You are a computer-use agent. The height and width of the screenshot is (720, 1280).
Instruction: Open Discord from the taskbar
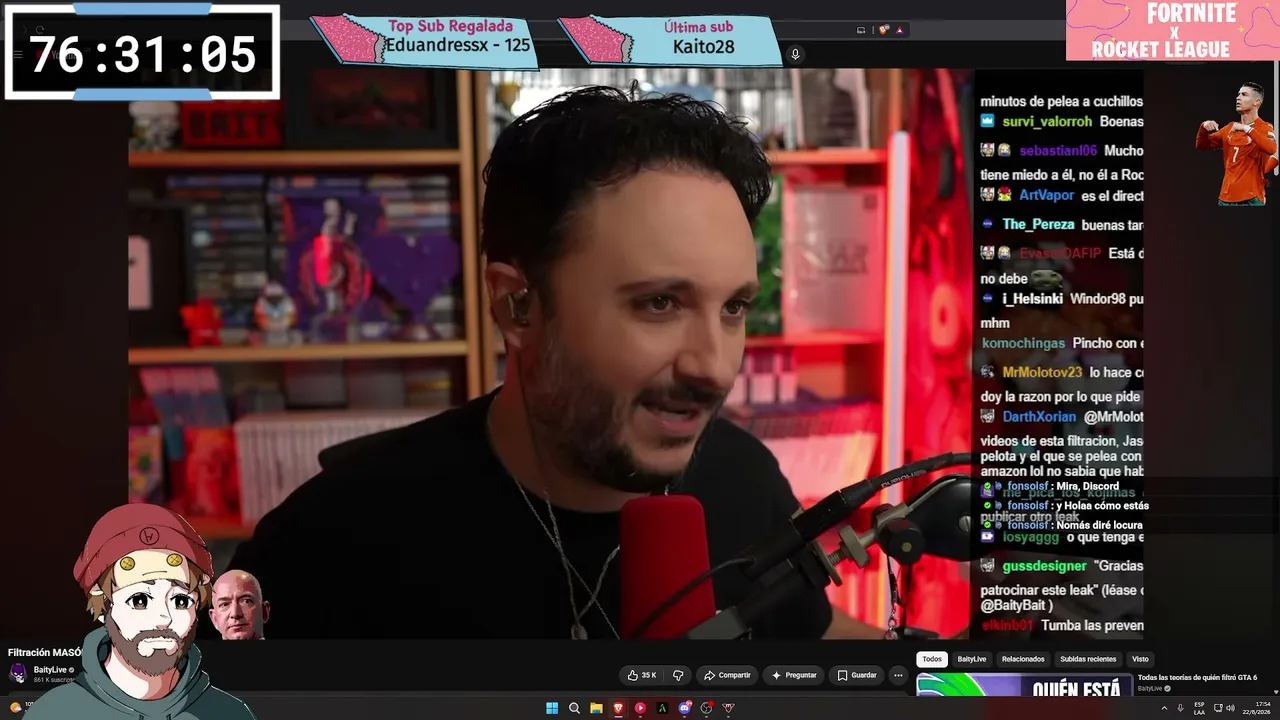[684, 708]
